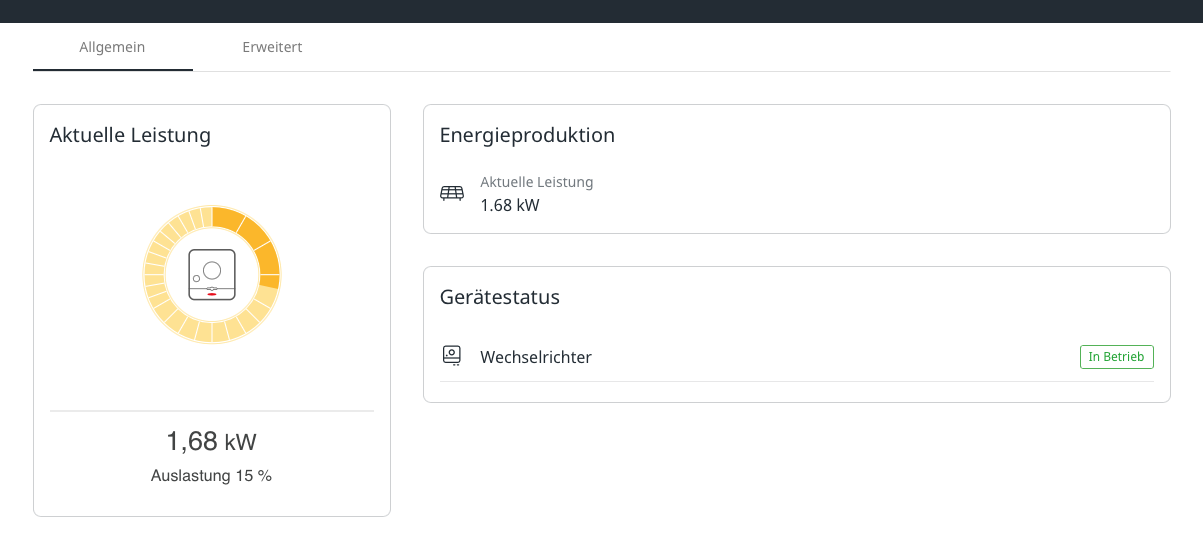Click the Energieproduktion card heading
Viewport: 1203px width, 560px height.
click(527, 135)
